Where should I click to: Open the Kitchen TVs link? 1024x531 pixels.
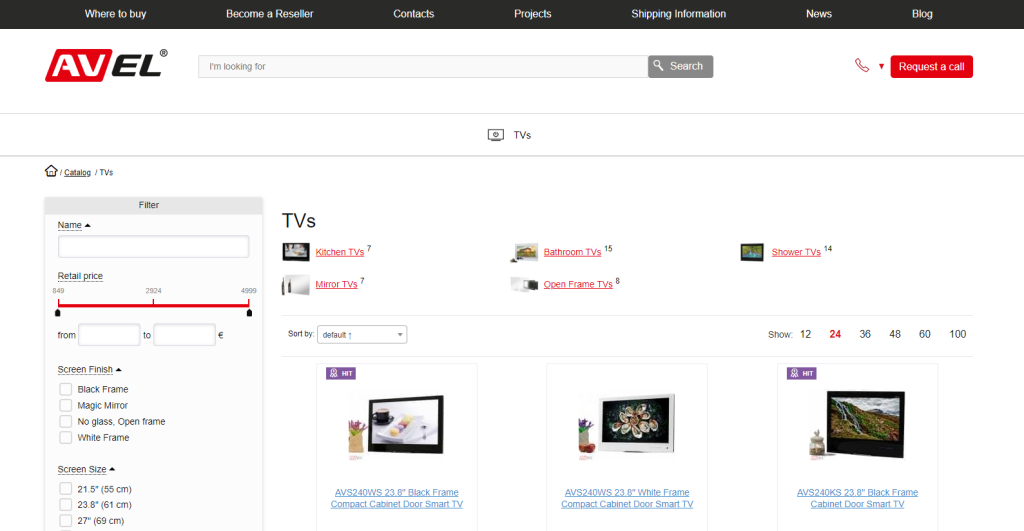tap(340, 252)
